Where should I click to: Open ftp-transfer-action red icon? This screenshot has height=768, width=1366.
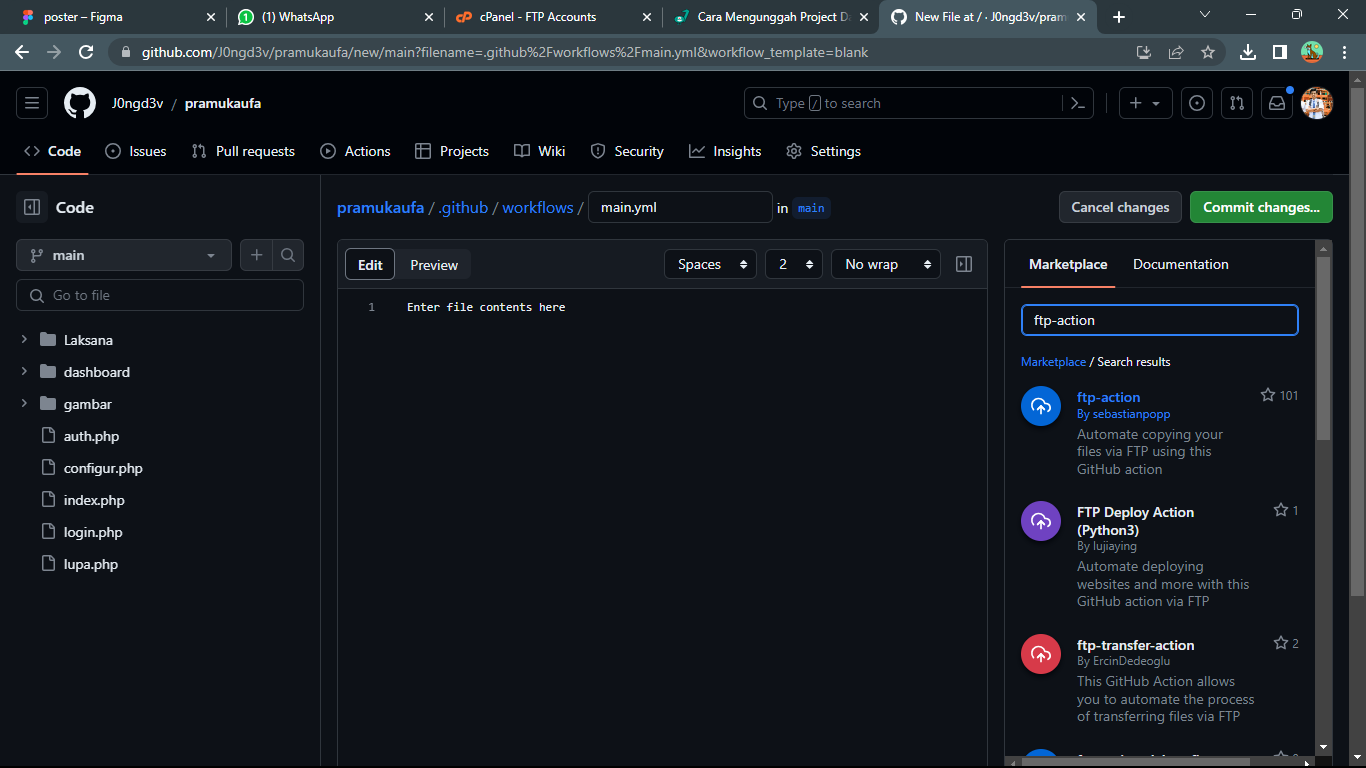tap(1041, 654)
